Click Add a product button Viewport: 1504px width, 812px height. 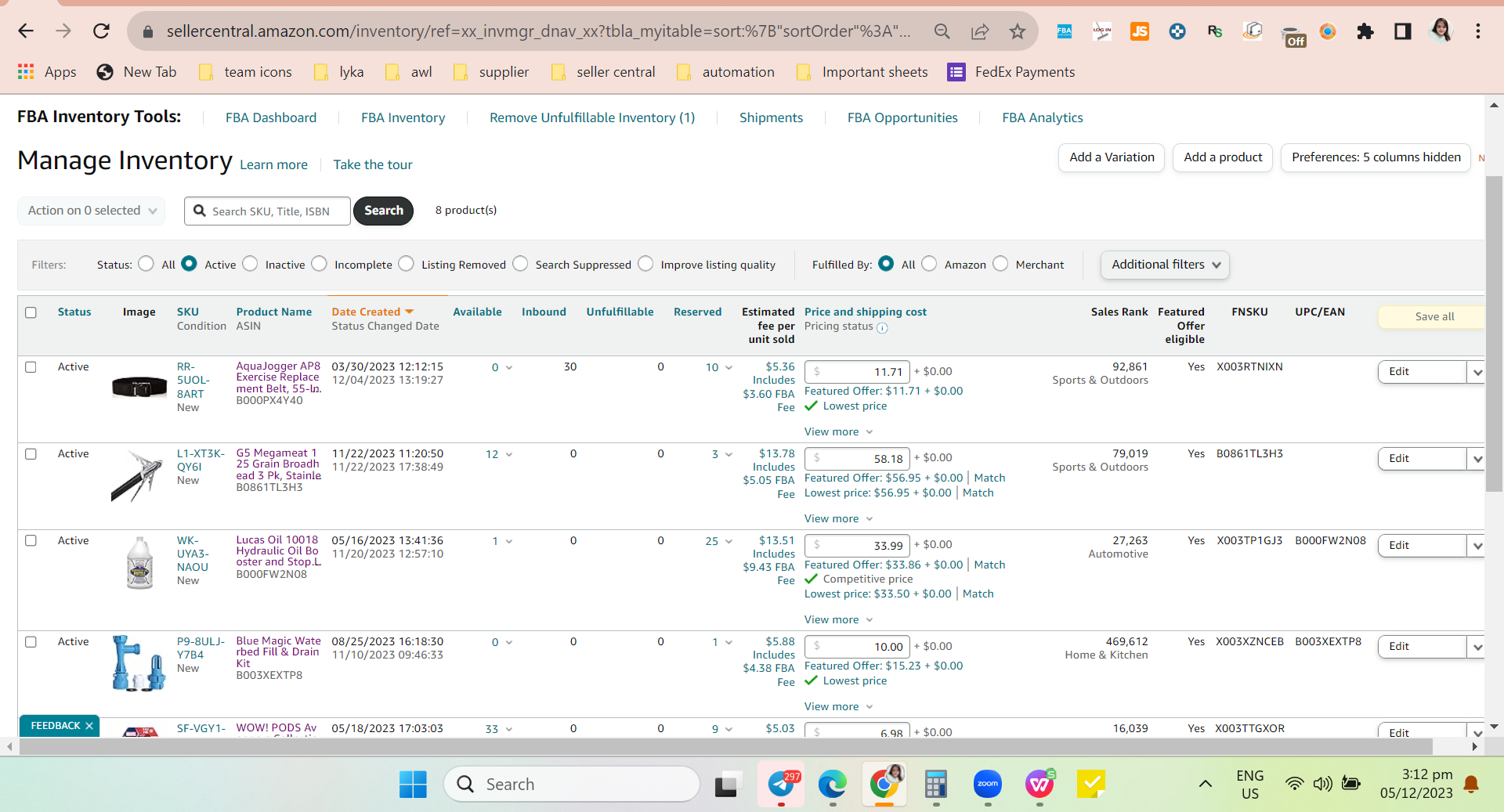tap(1223, 157)
